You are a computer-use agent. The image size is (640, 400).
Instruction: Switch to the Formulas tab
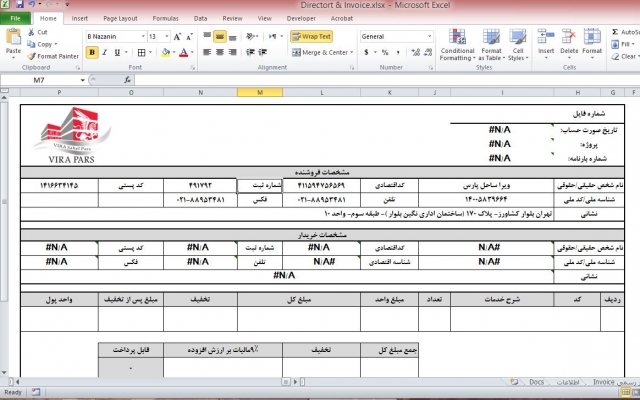click(165, 18)
